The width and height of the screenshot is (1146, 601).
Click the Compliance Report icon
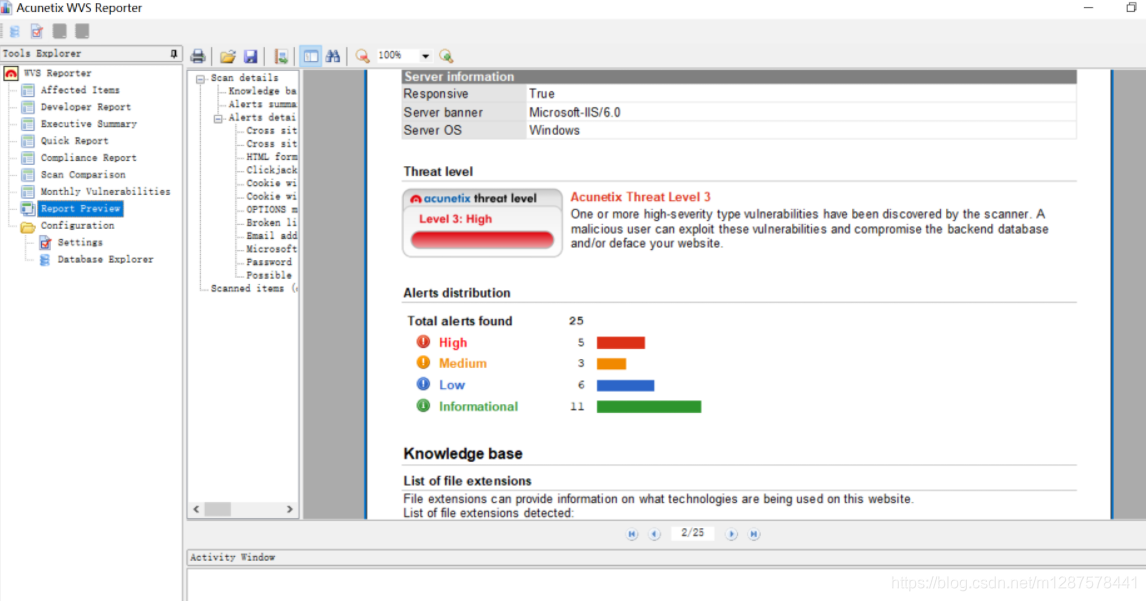tap(28, 157)
